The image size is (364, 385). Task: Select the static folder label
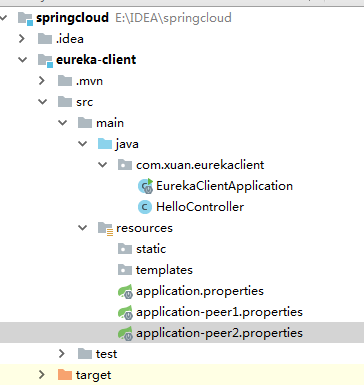pos(151,249)
